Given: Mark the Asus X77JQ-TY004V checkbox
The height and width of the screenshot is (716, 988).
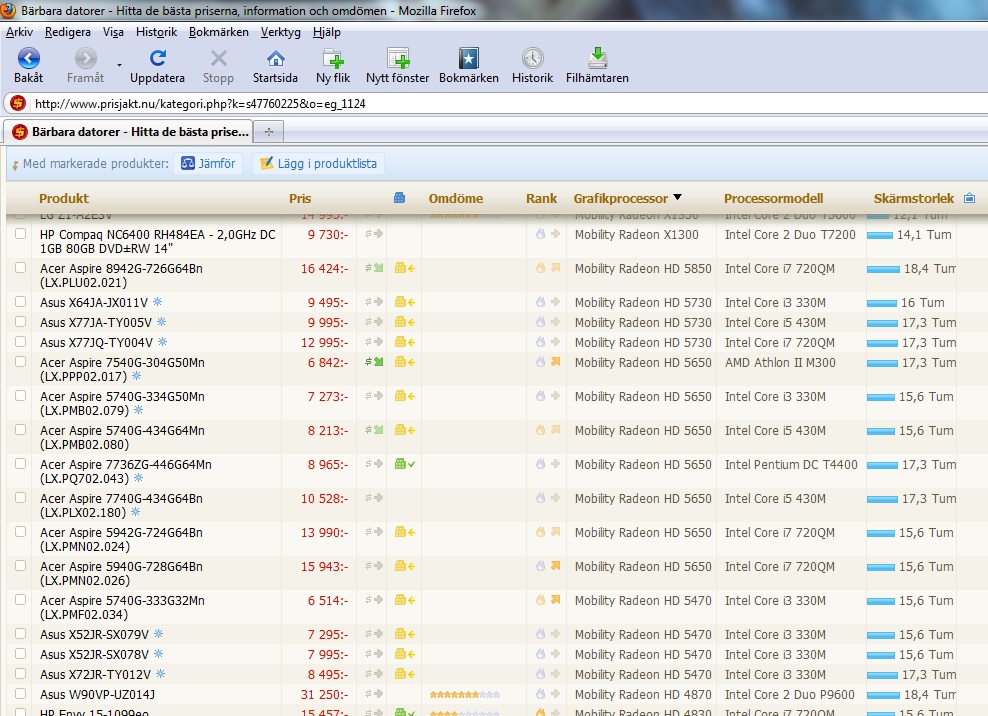Looking at the screenshot, I should pos(21,342).
